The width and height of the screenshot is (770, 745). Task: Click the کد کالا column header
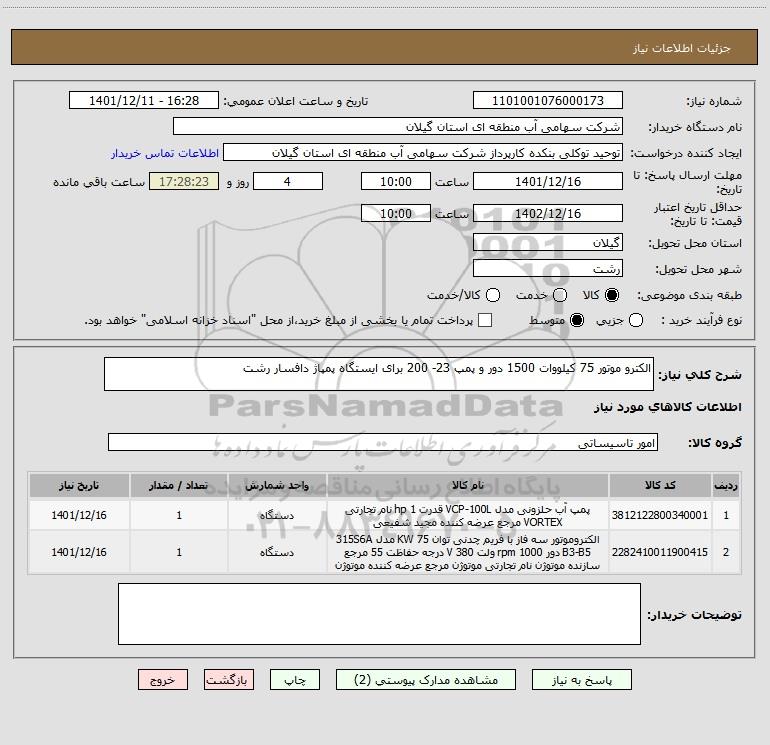click(x=660, y=485)
